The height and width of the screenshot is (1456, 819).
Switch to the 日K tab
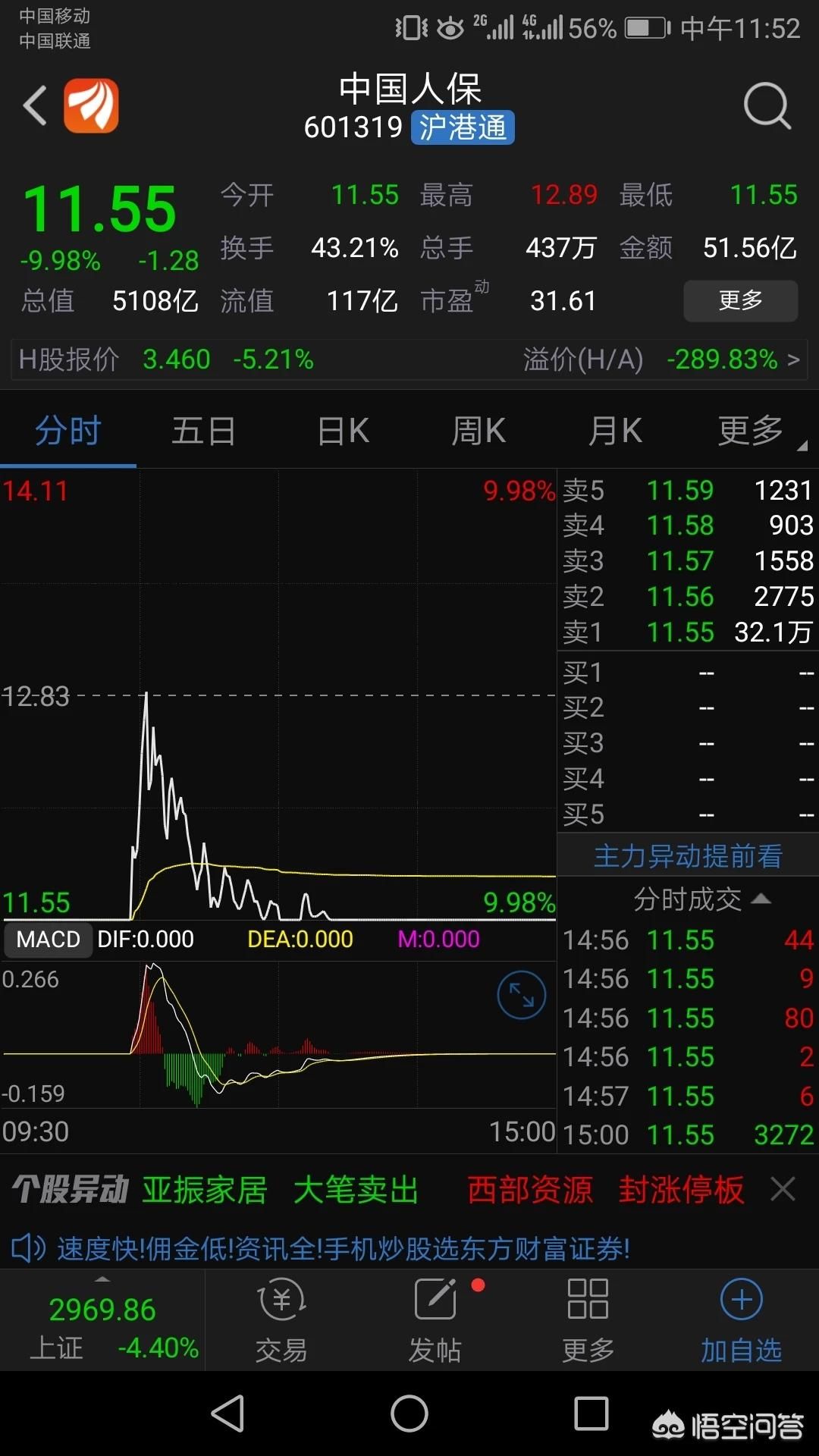(343, 431)
